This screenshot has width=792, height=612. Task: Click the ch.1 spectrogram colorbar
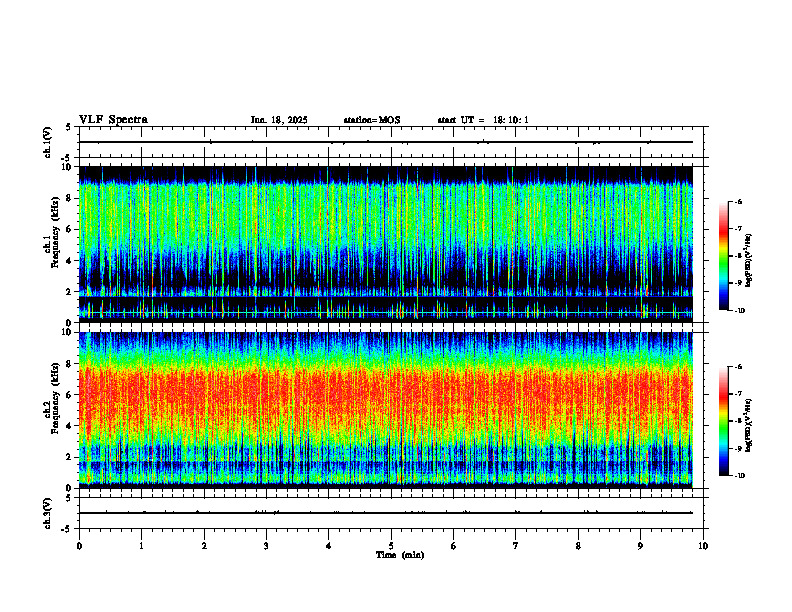(x=724, y=256)
